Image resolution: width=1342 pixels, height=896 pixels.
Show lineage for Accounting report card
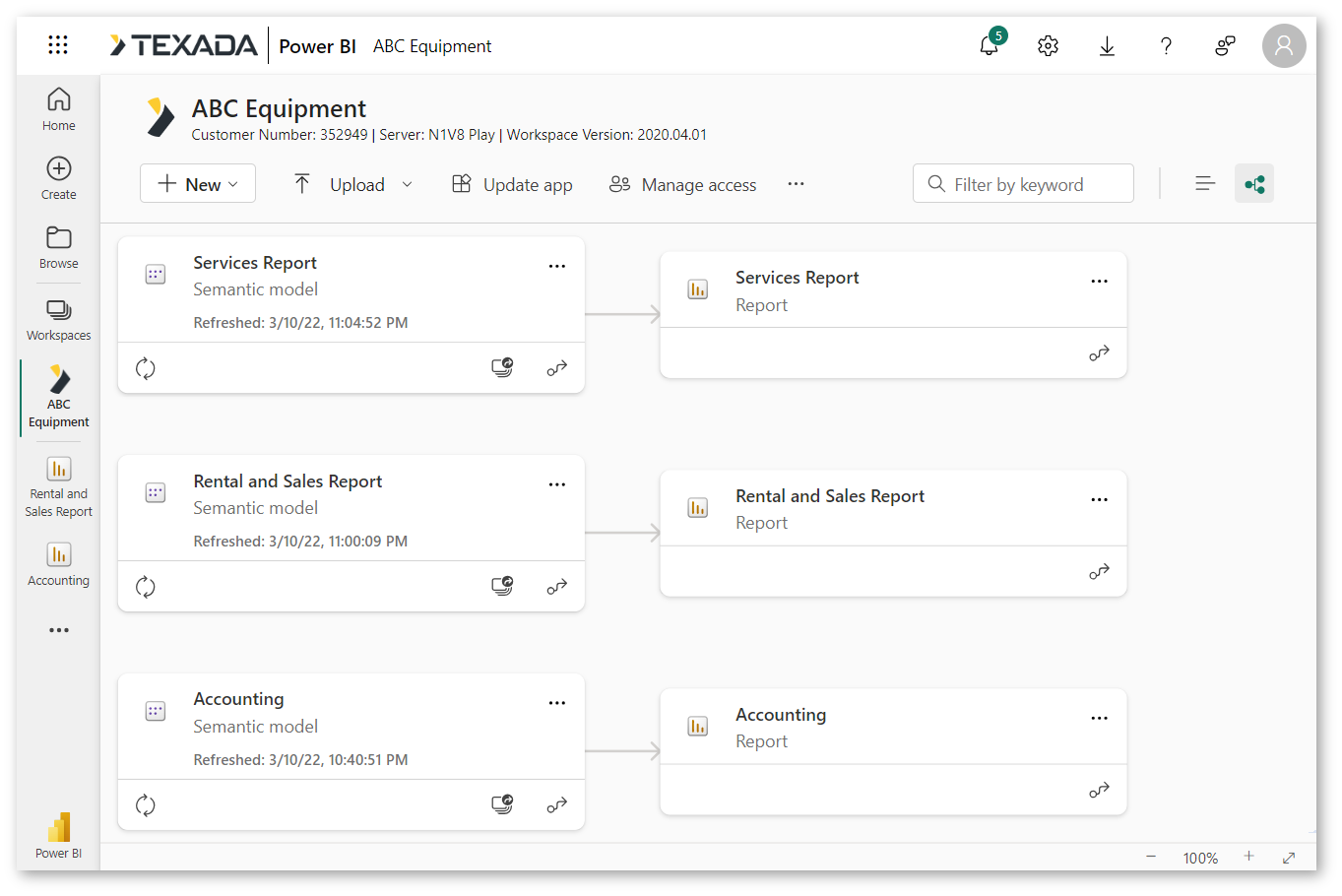(x=1100, y=791)
